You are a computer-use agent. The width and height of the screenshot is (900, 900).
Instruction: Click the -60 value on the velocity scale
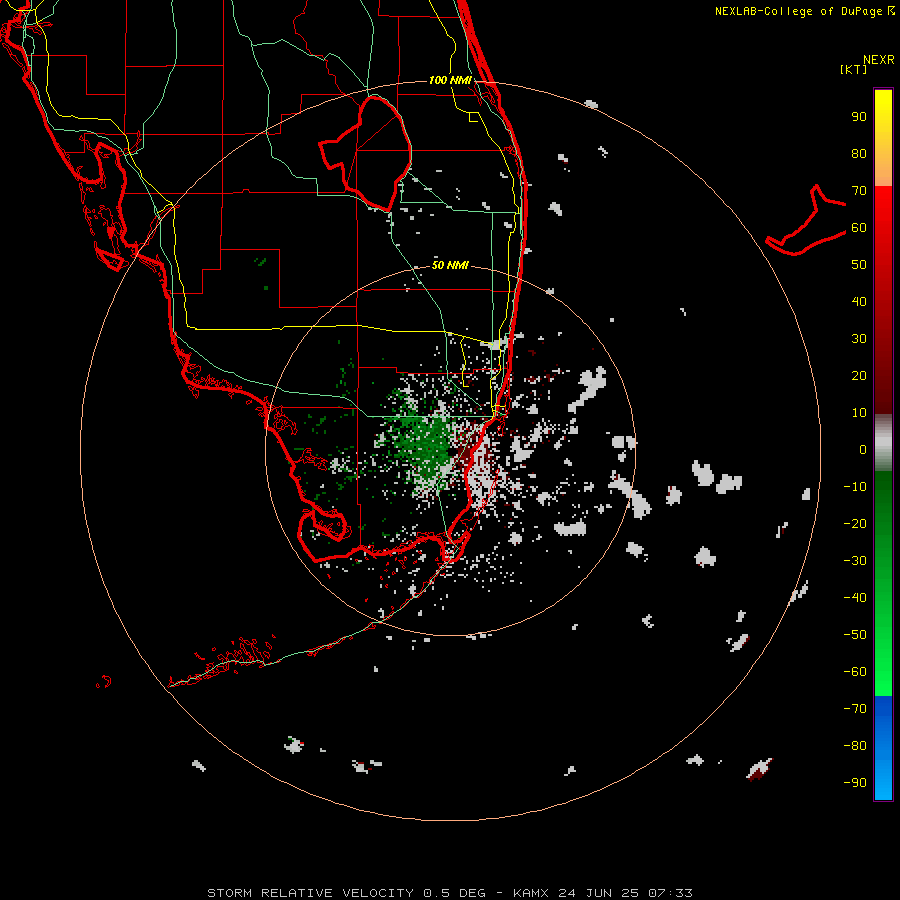click(x=855, y=672)
